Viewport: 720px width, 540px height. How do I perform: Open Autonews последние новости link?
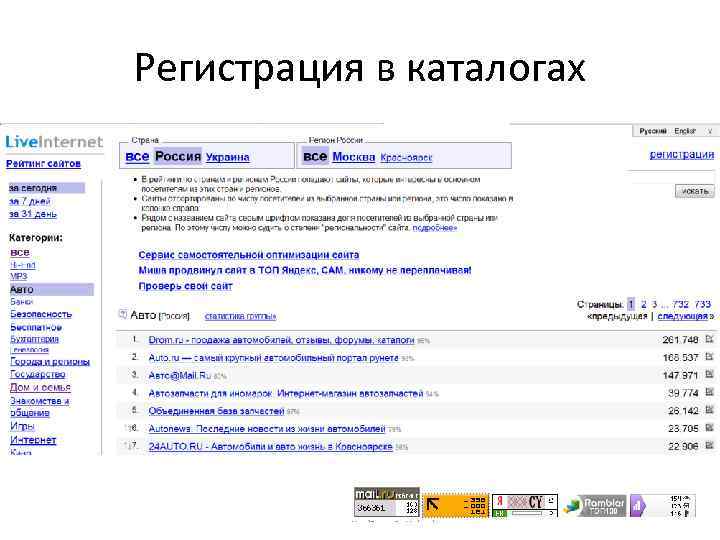tap(267, 428)
